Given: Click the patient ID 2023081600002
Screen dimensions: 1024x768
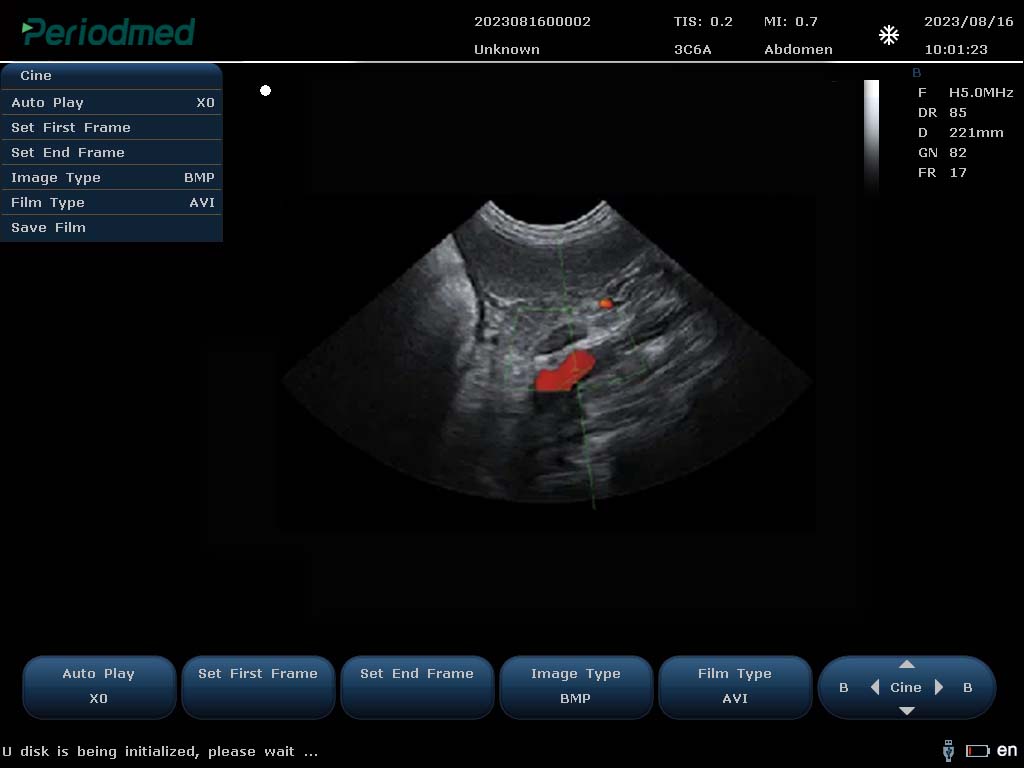Looking at the screenshot, I should pos(532,22).
